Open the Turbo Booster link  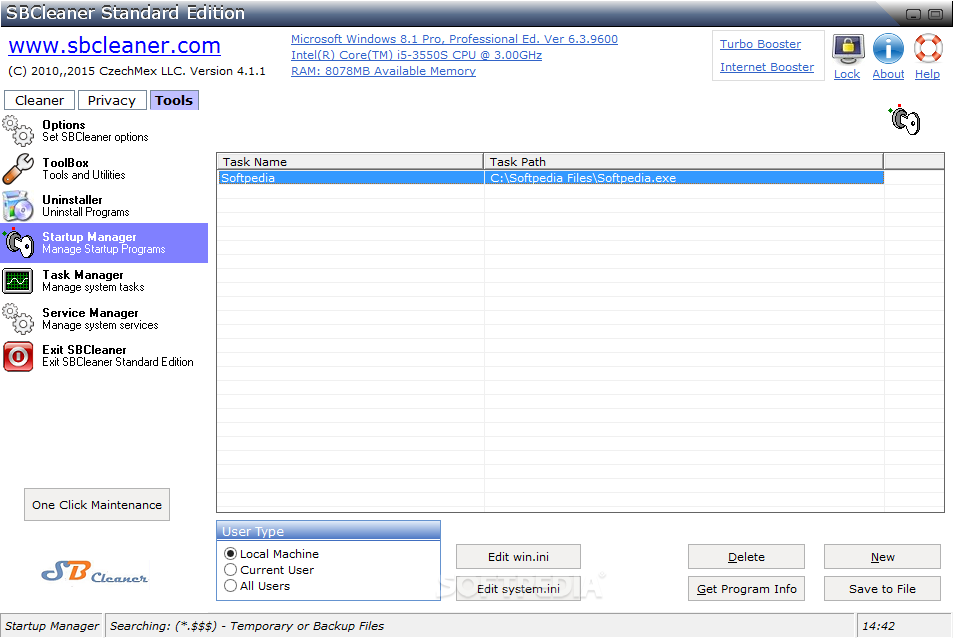[x=760, y=44]
